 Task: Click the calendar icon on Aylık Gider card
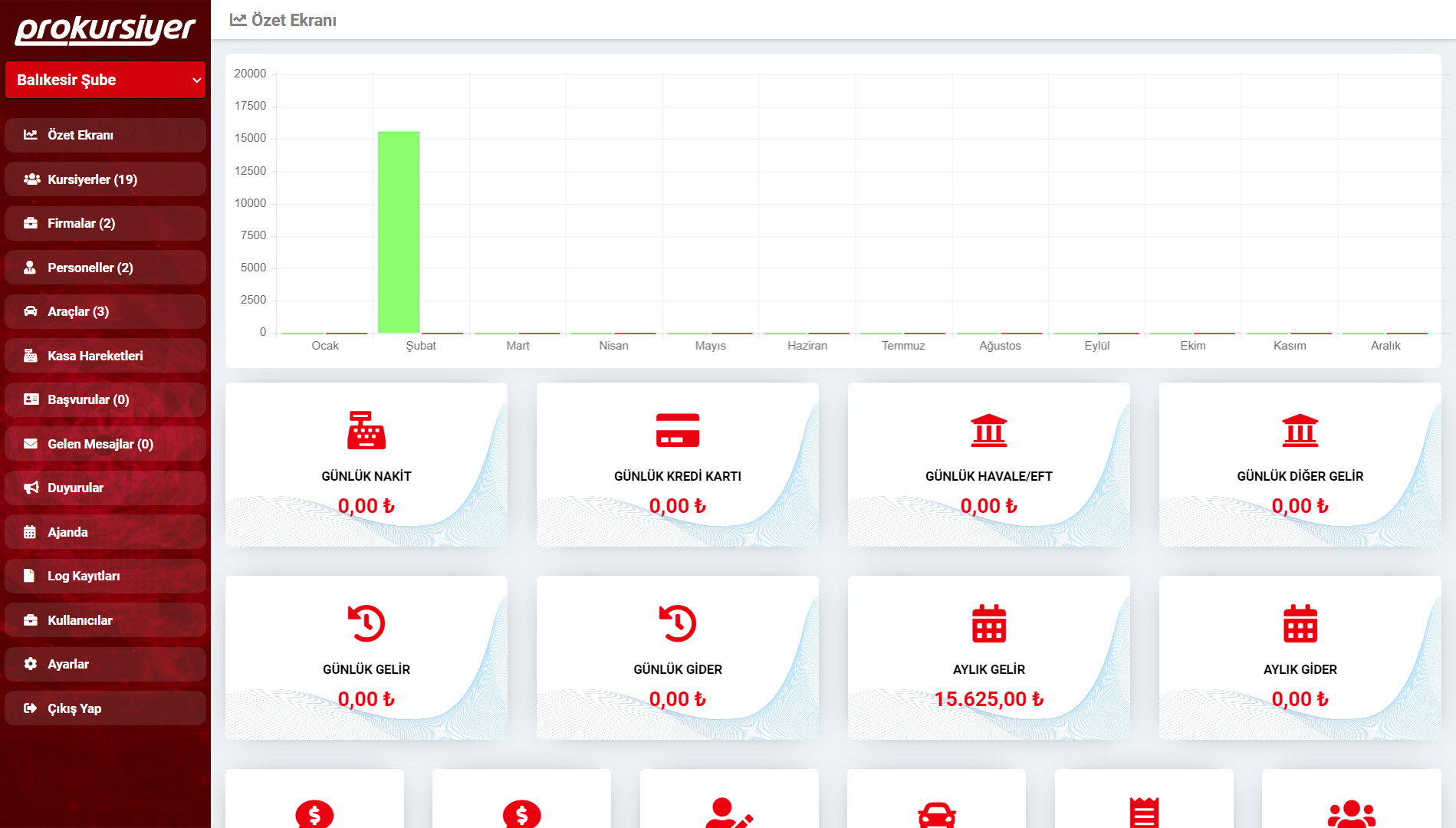1300,623
